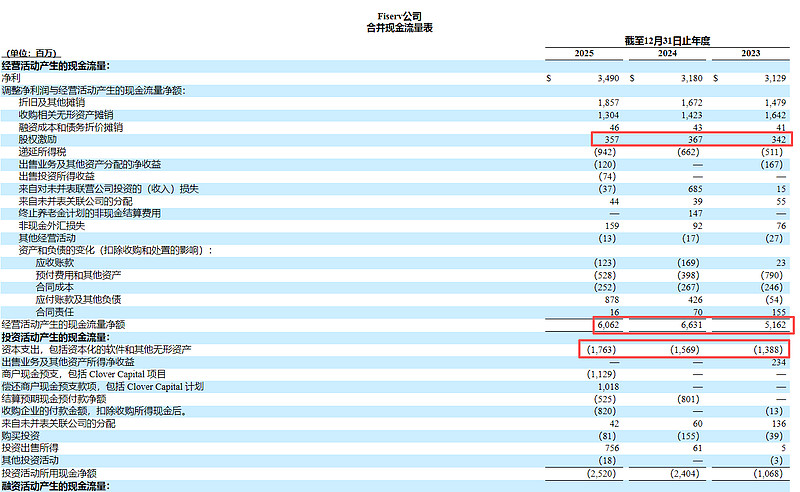Select the '终止养老金计划的非现金结算费用' label
Image resolution: width=800 pixels, height=492 pixels.
90,213
